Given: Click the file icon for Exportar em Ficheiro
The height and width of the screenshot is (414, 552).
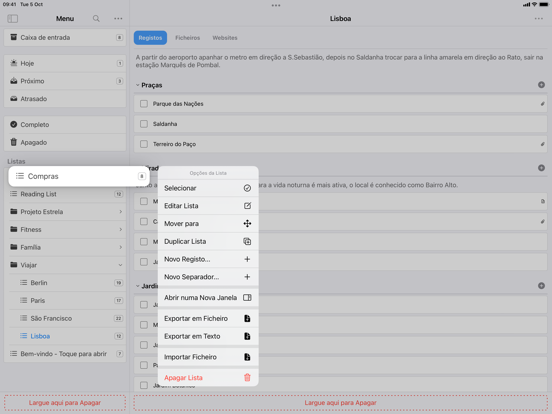Looking at the screenshot, I should pyautogui.click(x=247, y=319).
